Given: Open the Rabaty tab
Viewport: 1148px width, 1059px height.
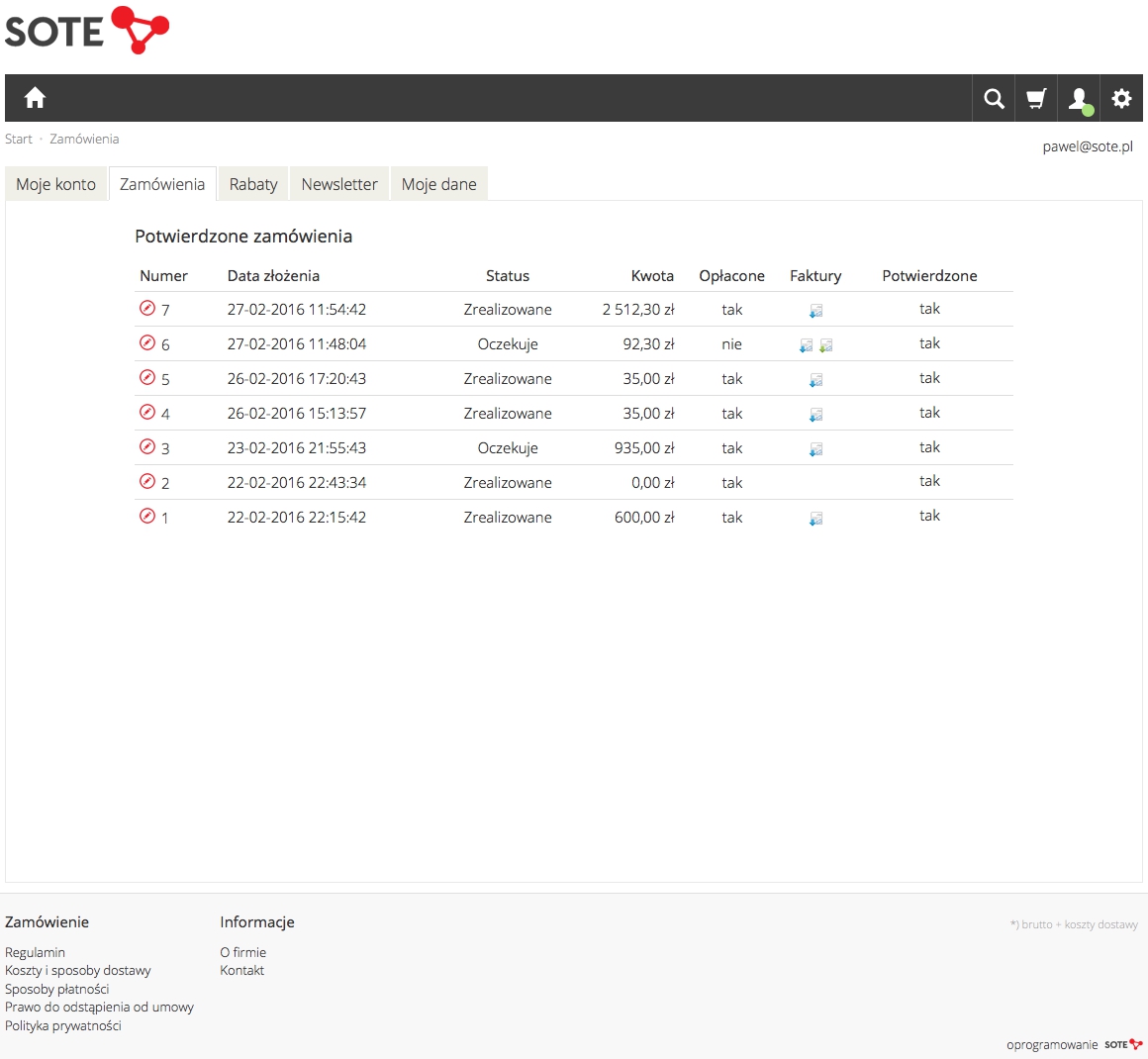Looking at the screenshot, I should (x=253, y=184).
